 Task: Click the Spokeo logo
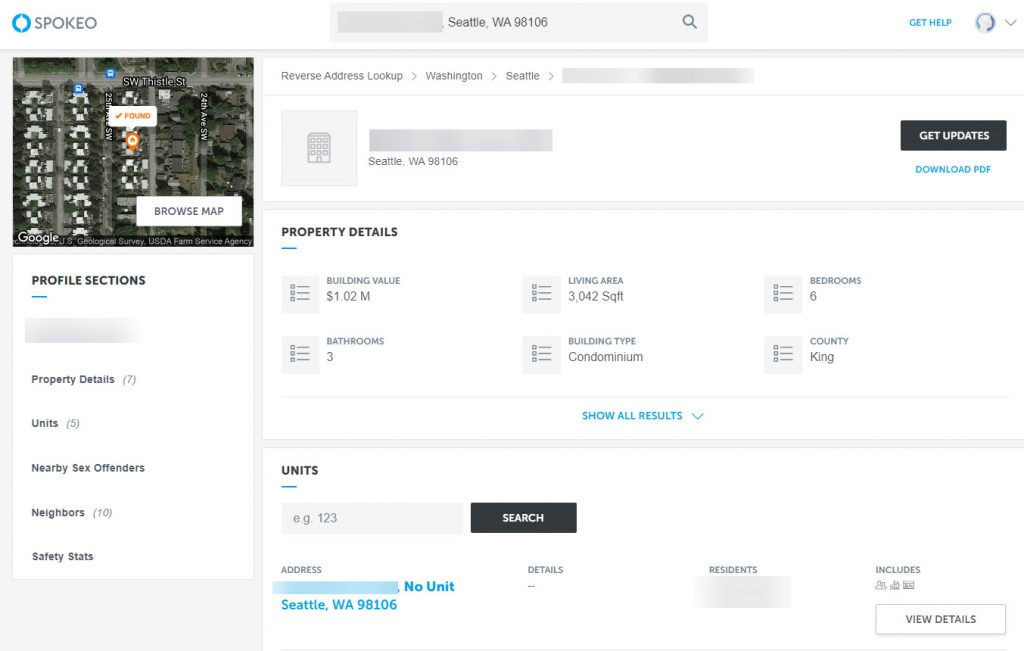click(x=55, y=23)
